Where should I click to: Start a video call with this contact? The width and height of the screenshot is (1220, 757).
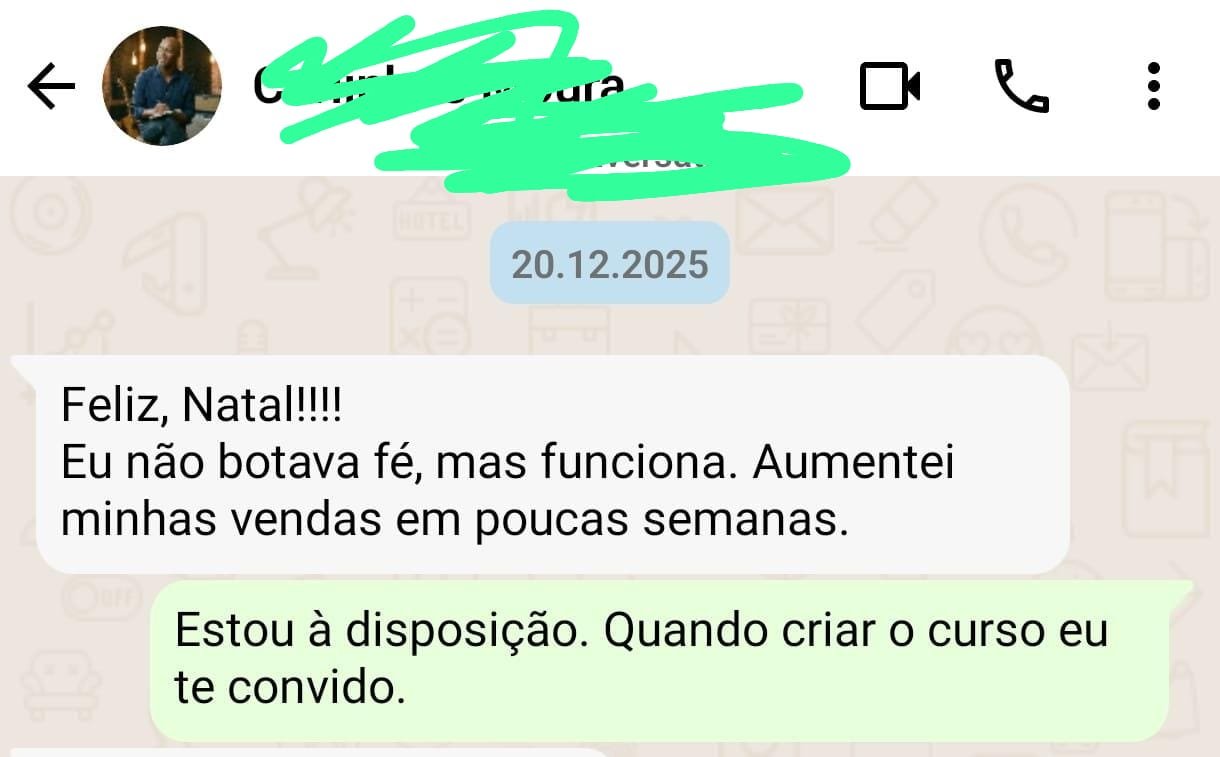[890, 86]
